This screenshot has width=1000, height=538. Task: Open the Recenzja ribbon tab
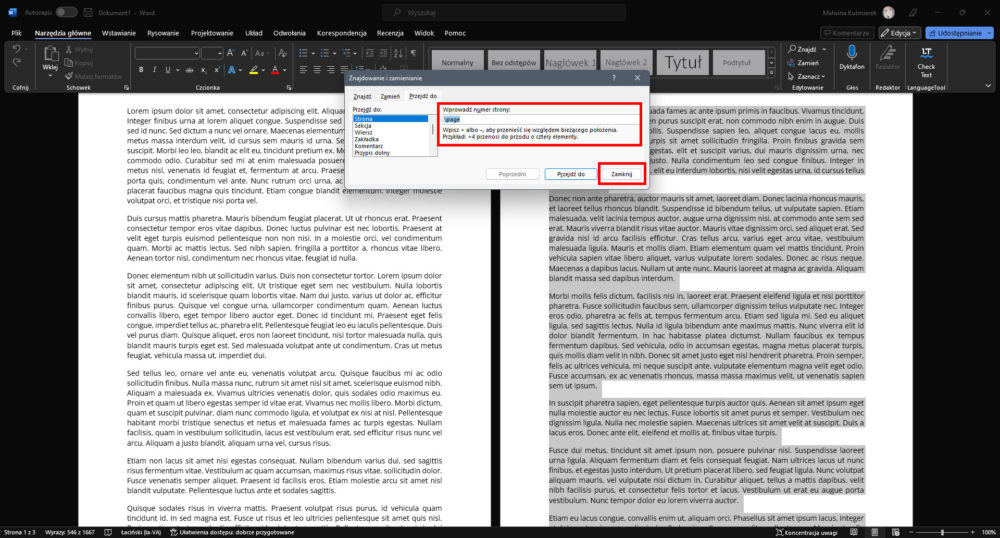tap(390, 33)
